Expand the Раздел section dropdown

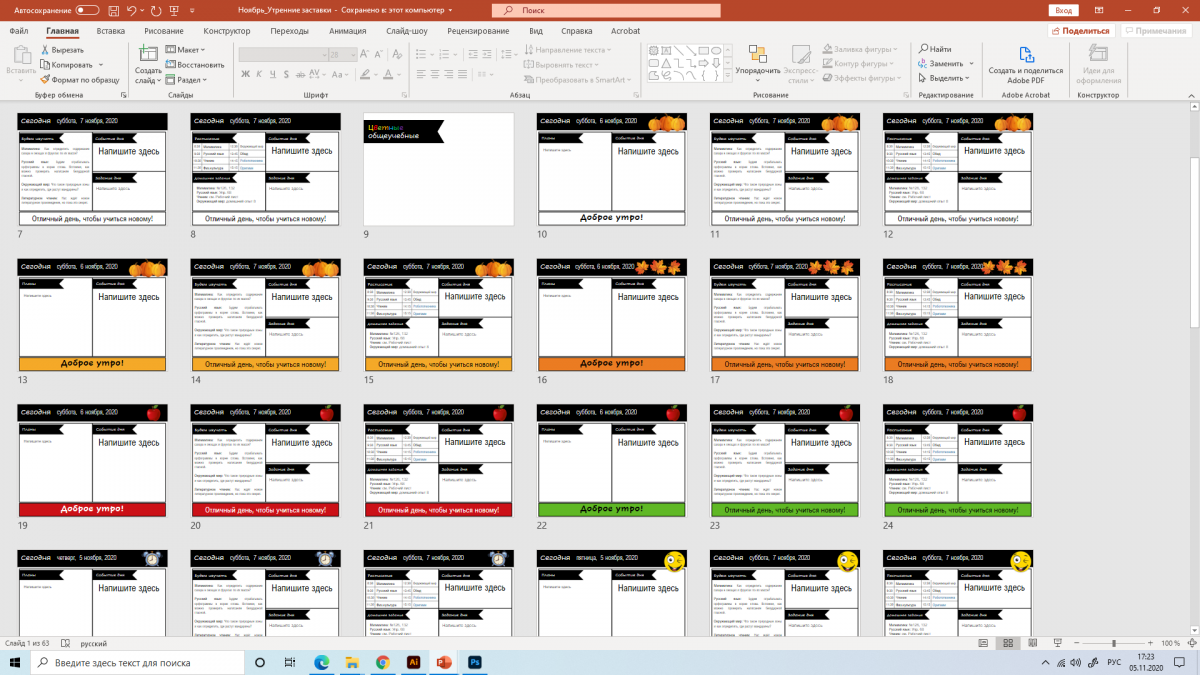(187, 79)
